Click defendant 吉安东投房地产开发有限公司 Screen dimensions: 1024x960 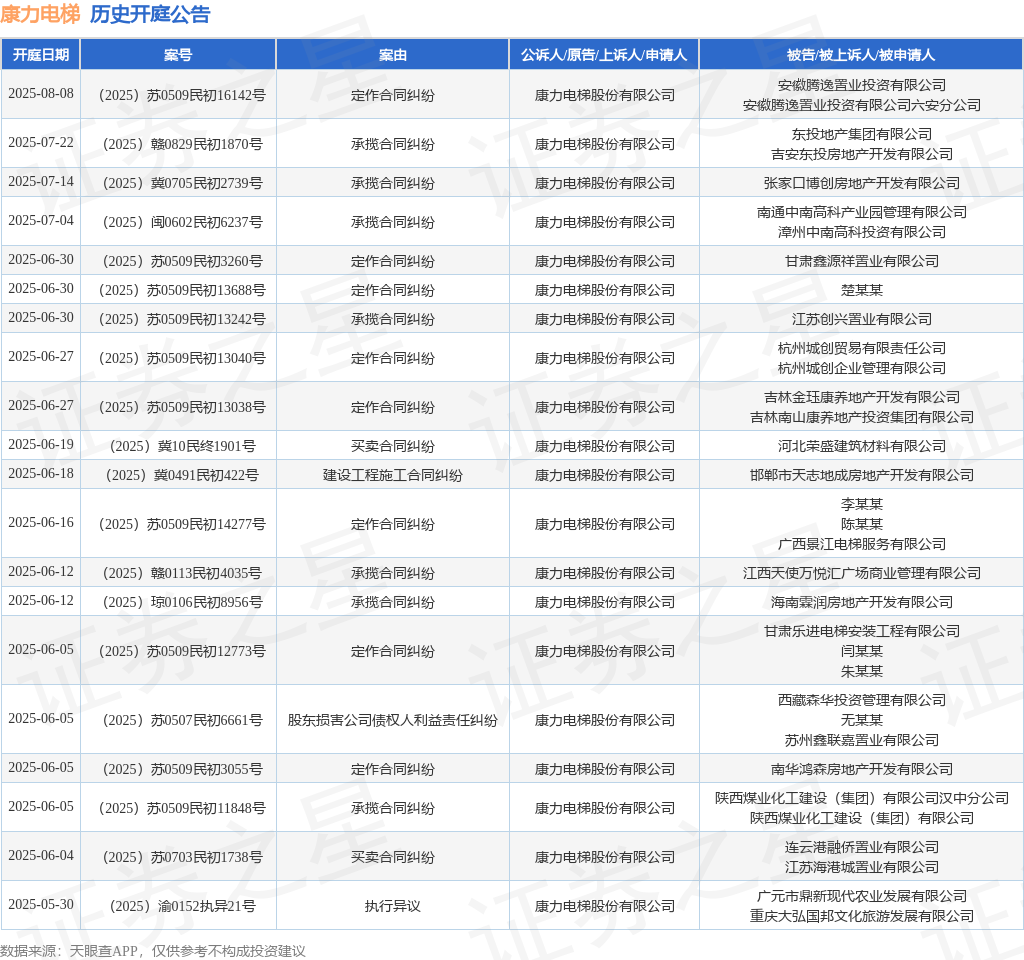coord(861,154)
